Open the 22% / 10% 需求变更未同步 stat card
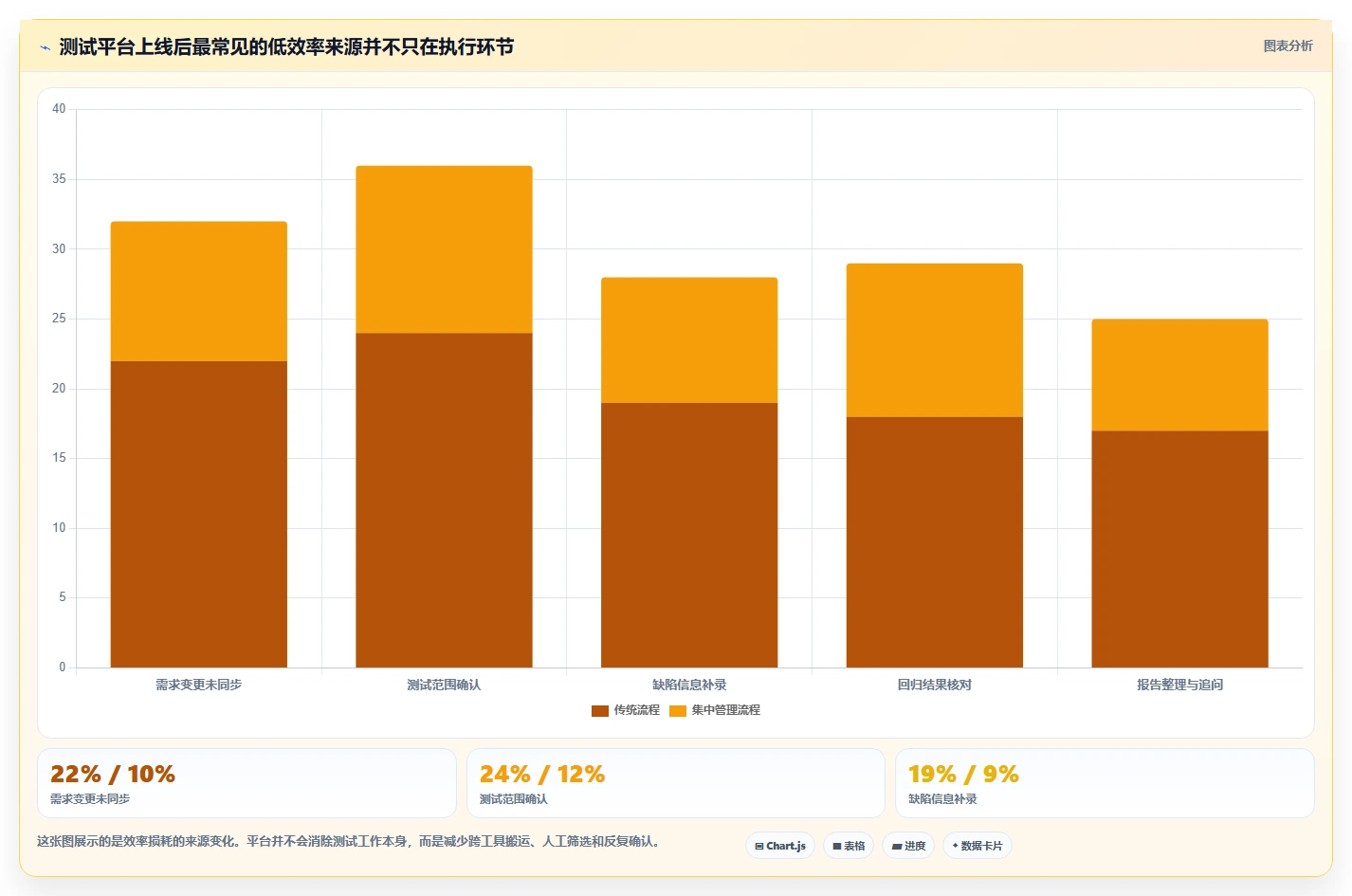This screenshot has width=1352, height=896. click(247, 783)
